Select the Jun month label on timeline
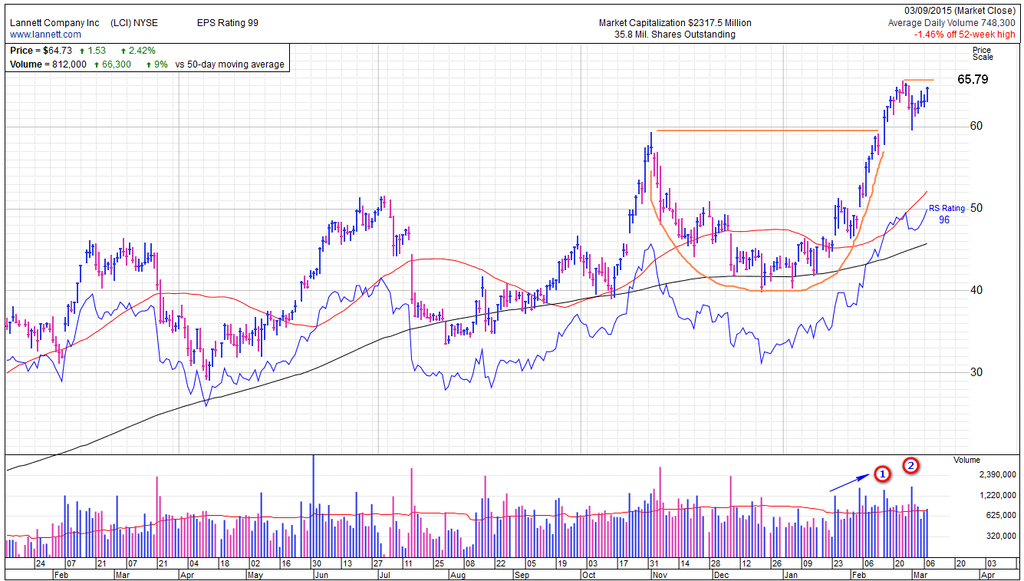Viewport: 1024px width, 581px height. click(323, 575)
